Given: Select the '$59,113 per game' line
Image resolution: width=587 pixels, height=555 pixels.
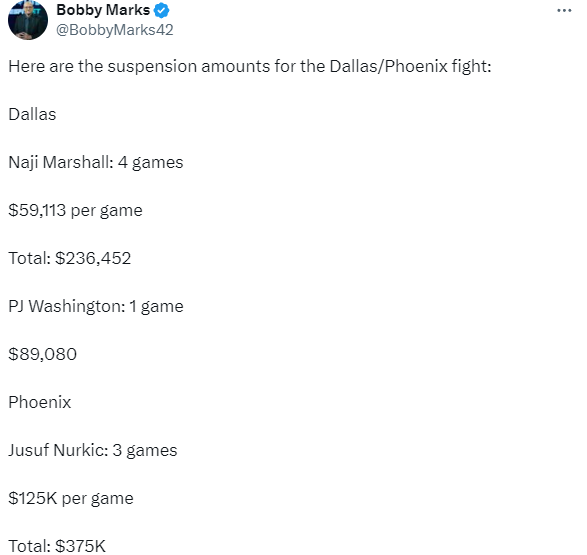Looking at the screenshot, I should (x=75, y=210).
